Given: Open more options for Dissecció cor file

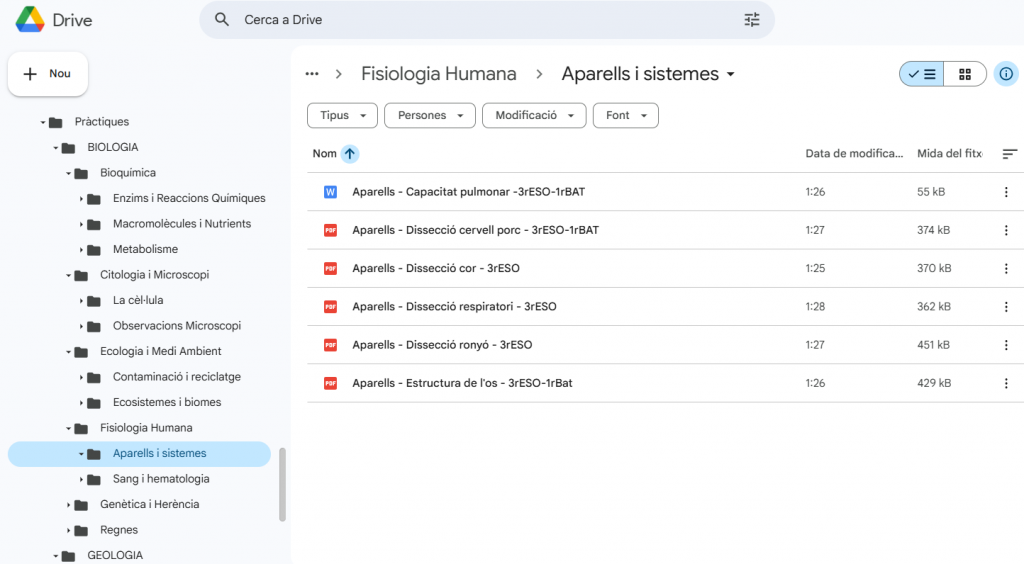Looking at the screenshot, I should click(1006, 269).
